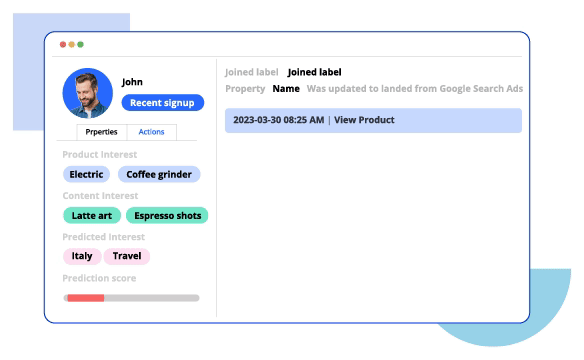Click the bold Joined label text

(x=314, y=72)
